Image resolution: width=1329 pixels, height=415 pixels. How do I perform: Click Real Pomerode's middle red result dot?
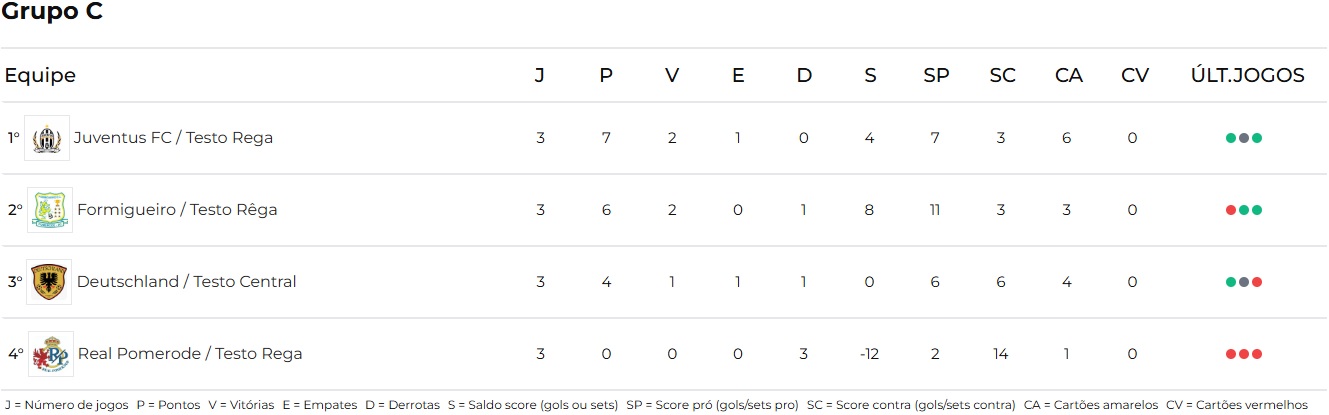(1244, 354)
